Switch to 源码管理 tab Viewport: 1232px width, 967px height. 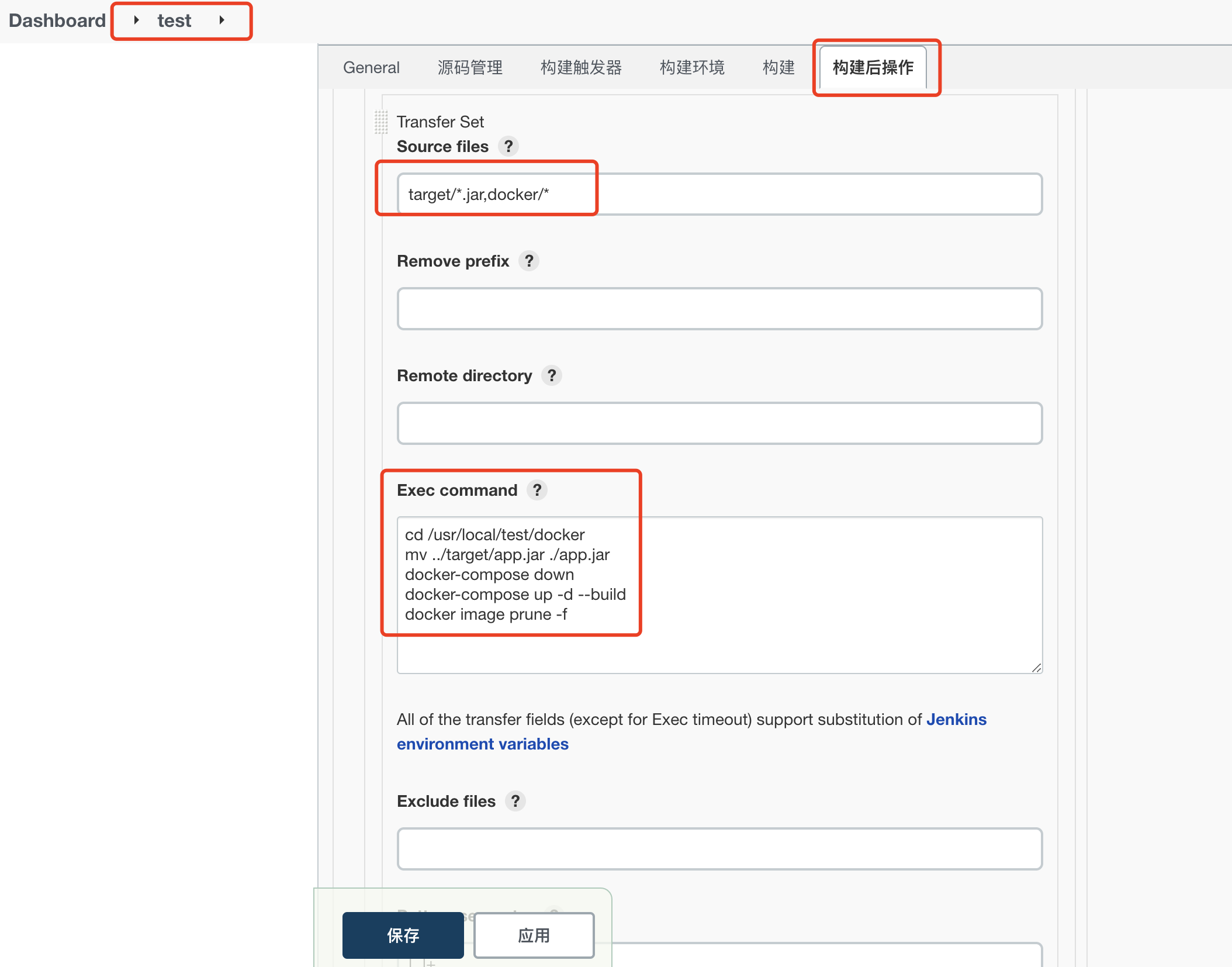(470, 68)
